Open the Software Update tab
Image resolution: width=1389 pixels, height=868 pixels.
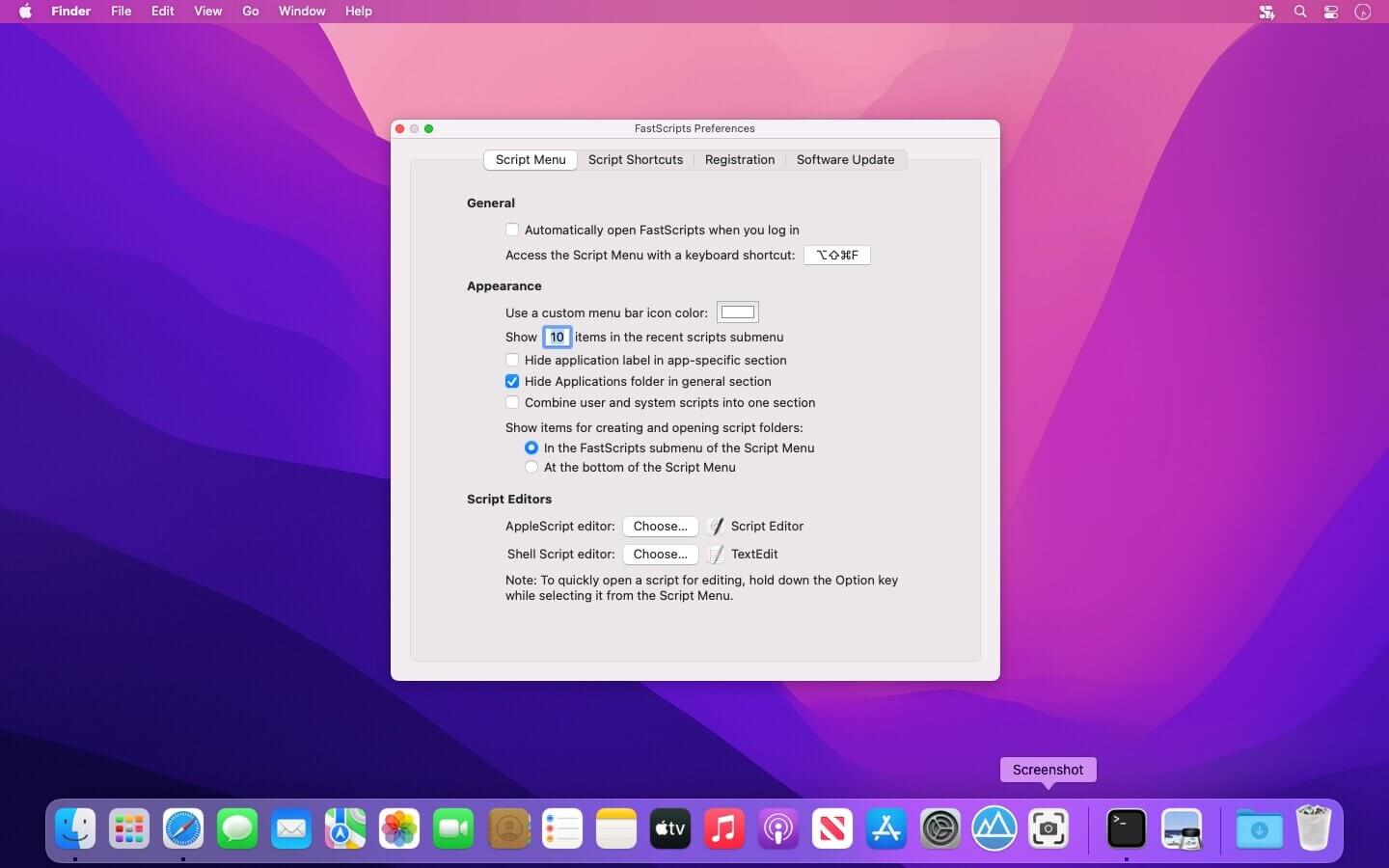(x=845, y=160)
